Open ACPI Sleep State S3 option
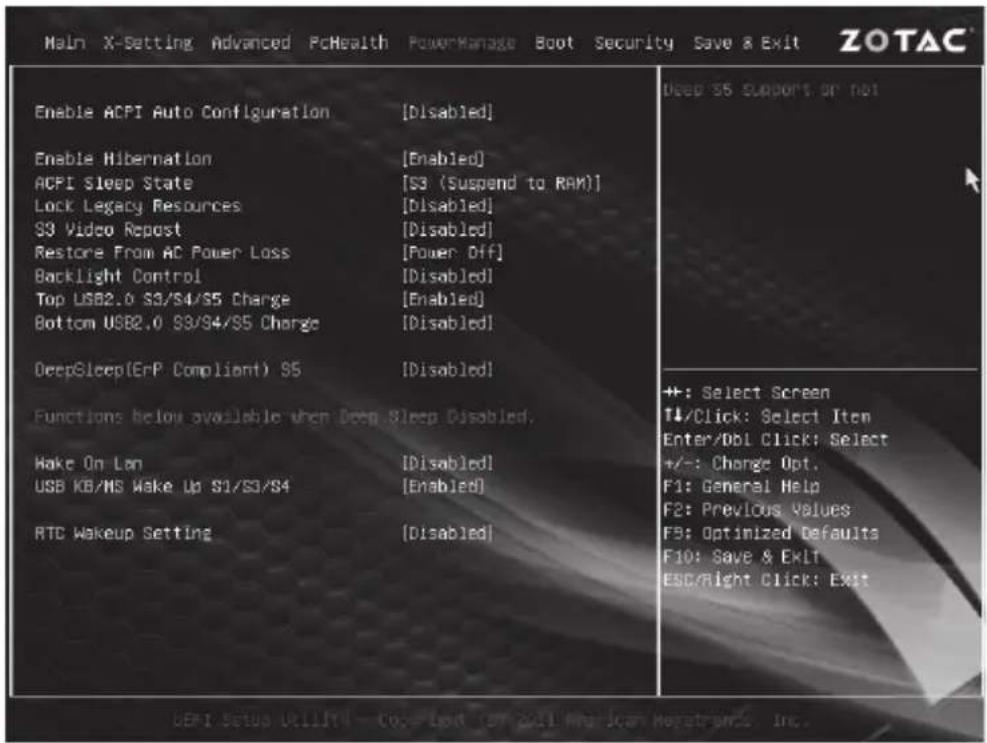 [x=502, y=183]
